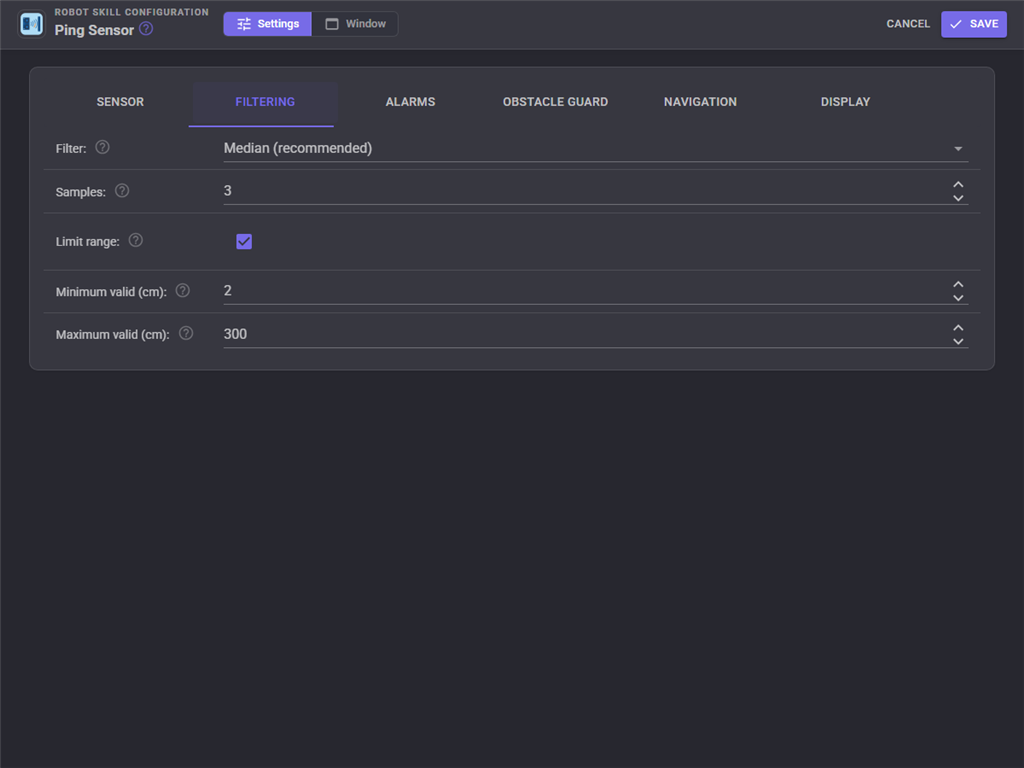Decrease Samples with down arrow
Image resolution: width=1024 pixels, height=768 pixels.
tap(958, 198)
